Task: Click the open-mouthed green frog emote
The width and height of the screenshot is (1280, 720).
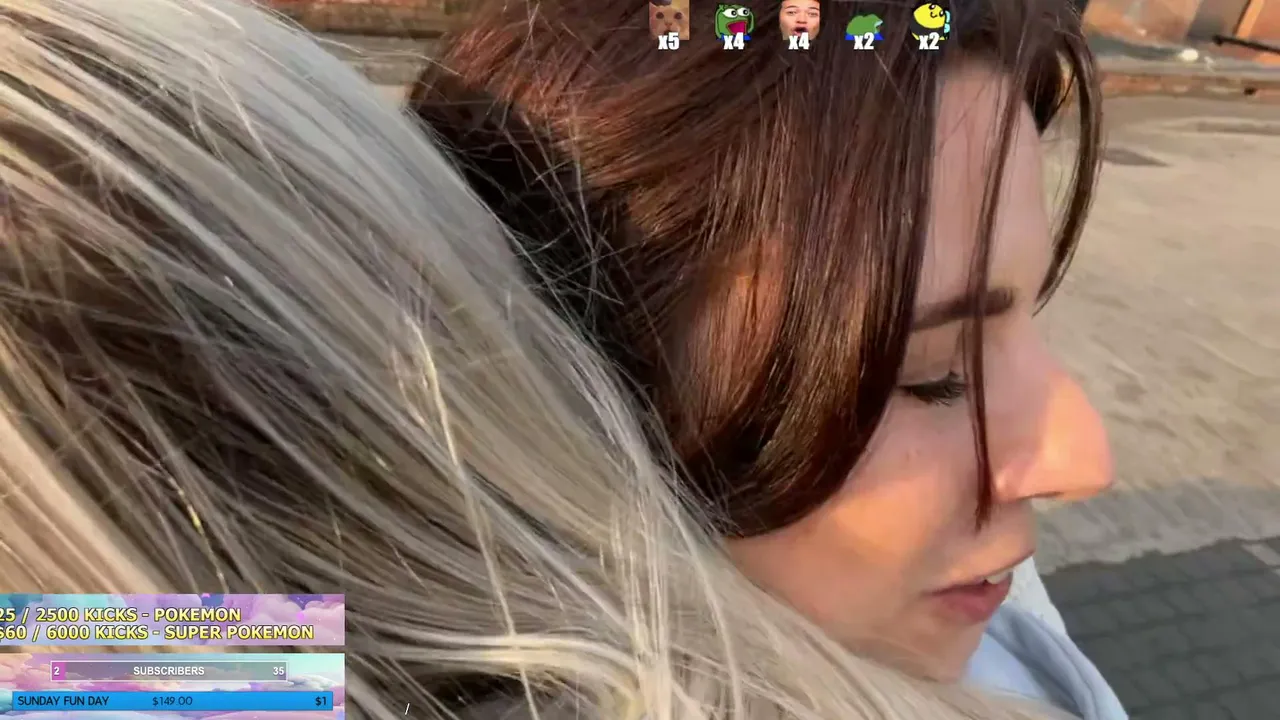Action: click(734, 20)
